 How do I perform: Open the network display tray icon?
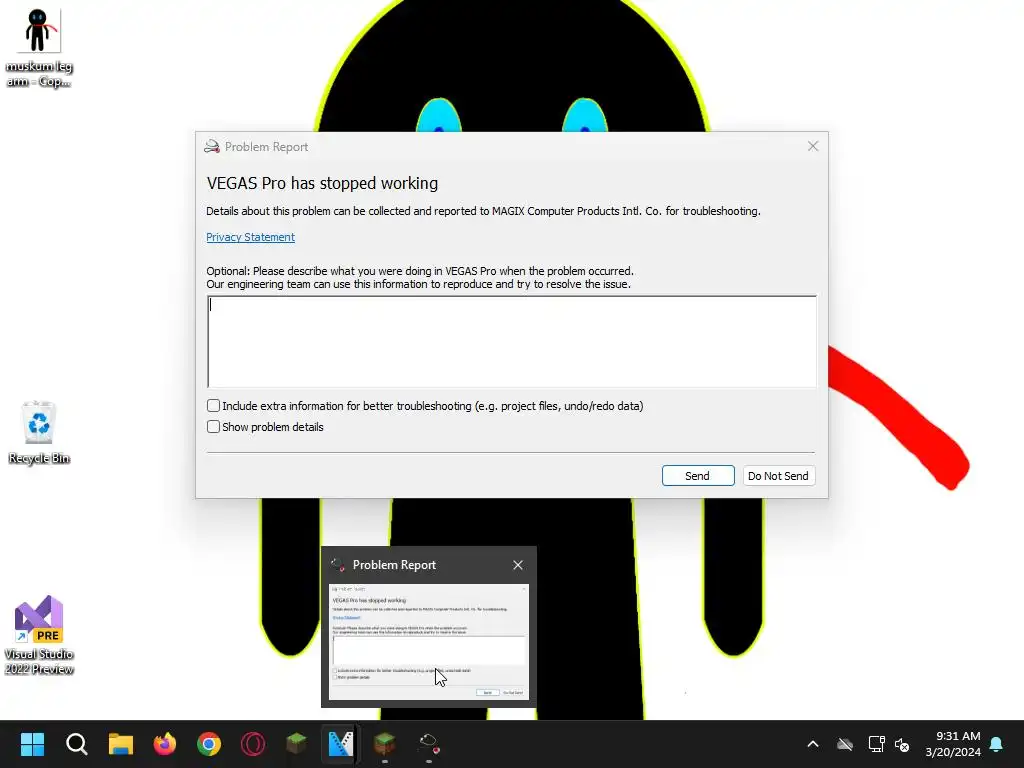[x=876, y=744]
